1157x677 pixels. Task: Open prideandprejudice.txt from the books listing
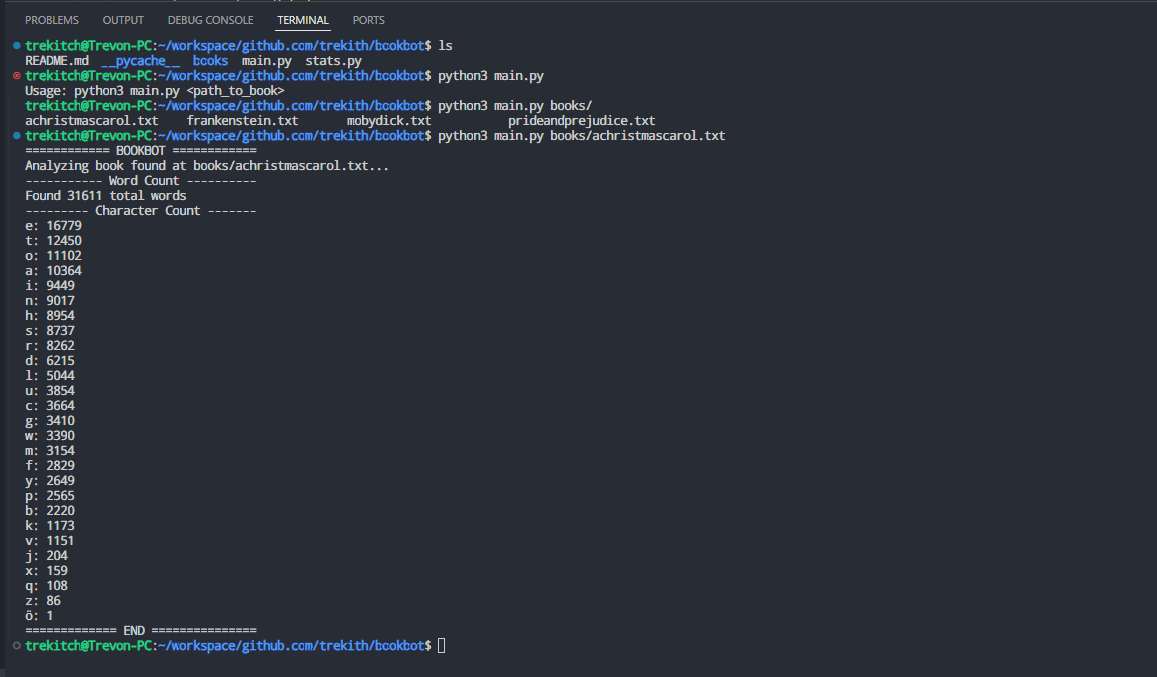coord(581,120)
